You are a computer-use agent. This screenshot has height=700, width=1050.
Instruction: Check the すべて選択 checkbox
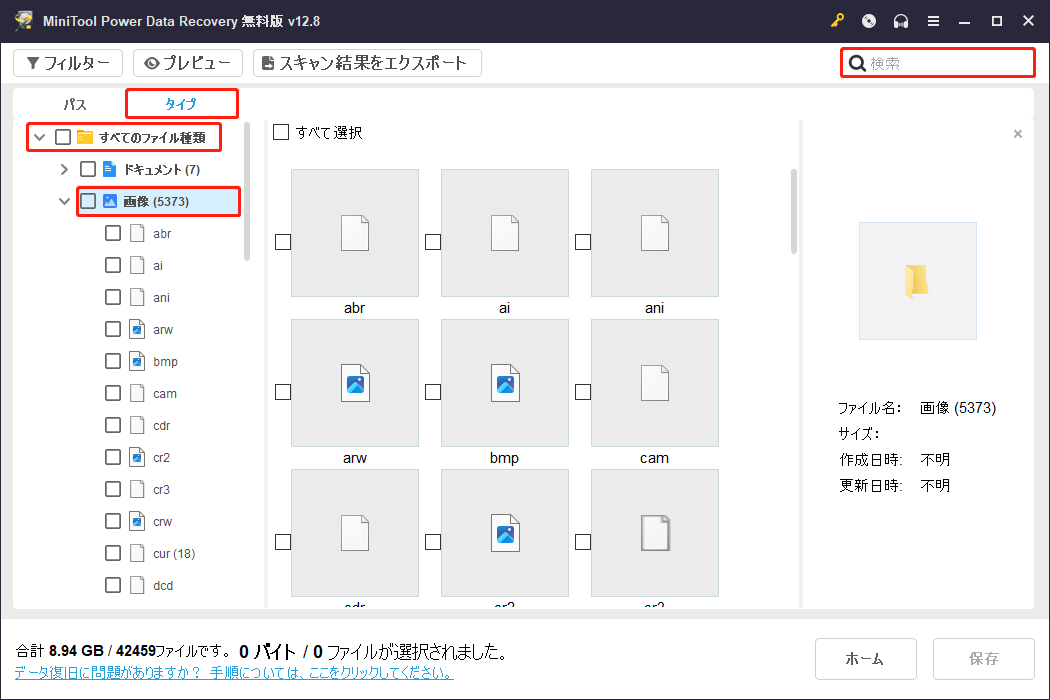[x=281, y=131]
